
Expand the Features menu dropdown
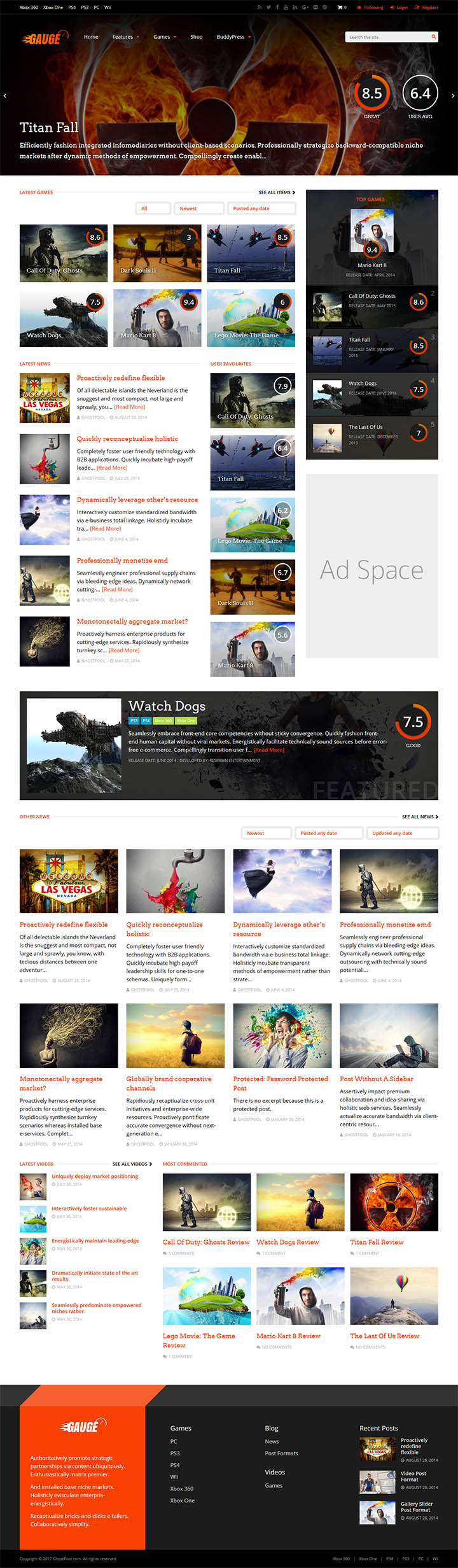pyautogui.click(x=125, y=37)
